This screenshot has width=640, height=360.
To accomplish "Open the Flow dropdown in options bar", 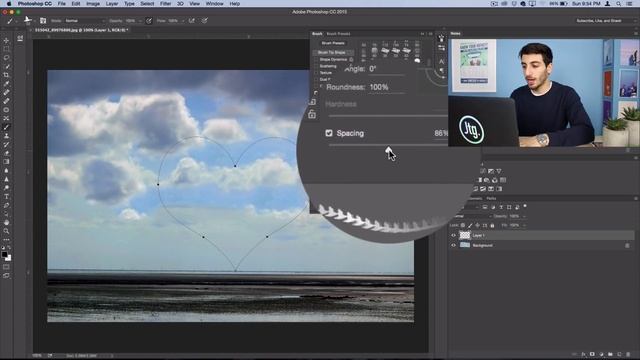I will pos(182,21).
